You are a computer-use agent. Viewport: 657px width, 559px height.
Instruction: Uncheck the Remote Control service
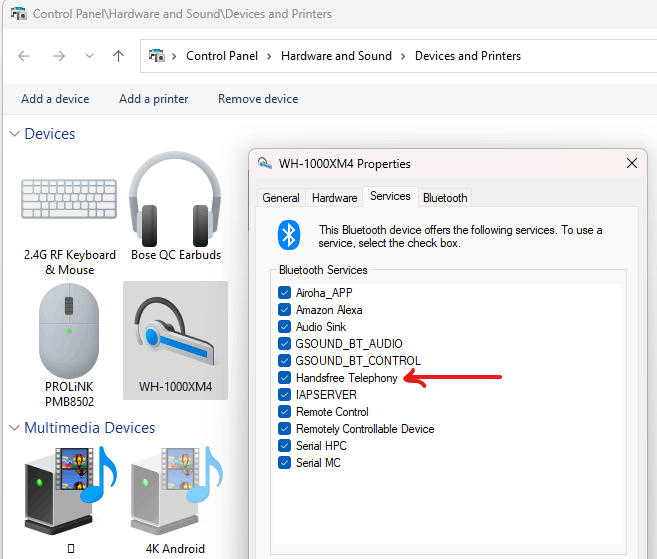[x=284, y=411]
